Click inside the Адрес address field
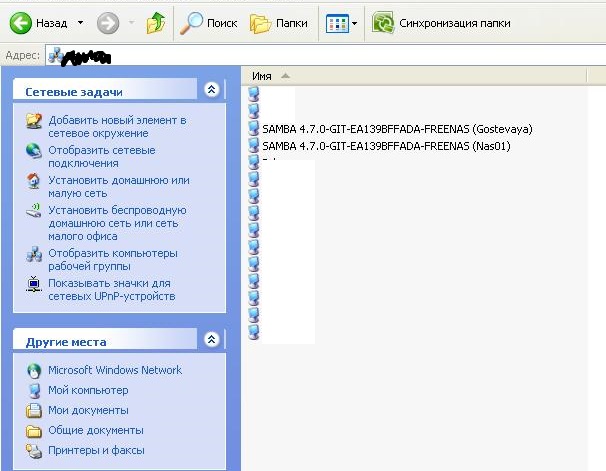Screen dimensions: 606x471 [325, 55]
